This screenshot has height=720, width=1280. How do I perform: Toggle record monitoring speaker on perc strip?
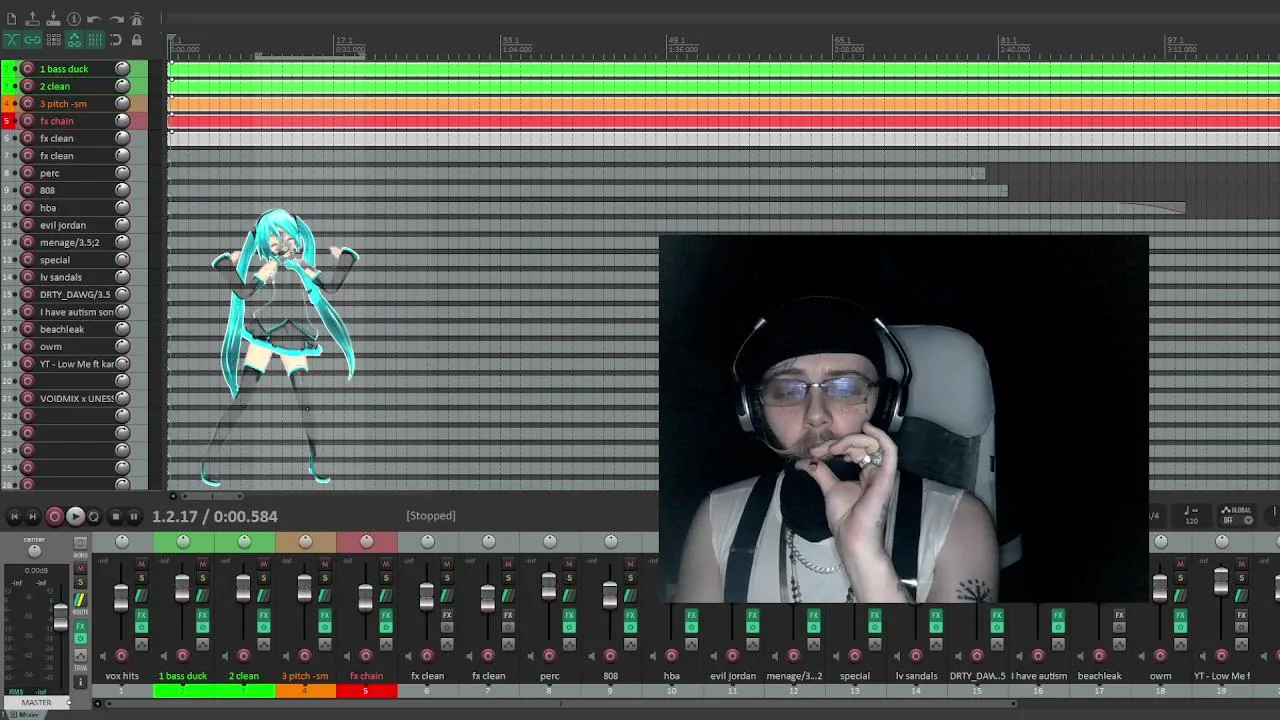pyautogui.click(x=530, y=656)
